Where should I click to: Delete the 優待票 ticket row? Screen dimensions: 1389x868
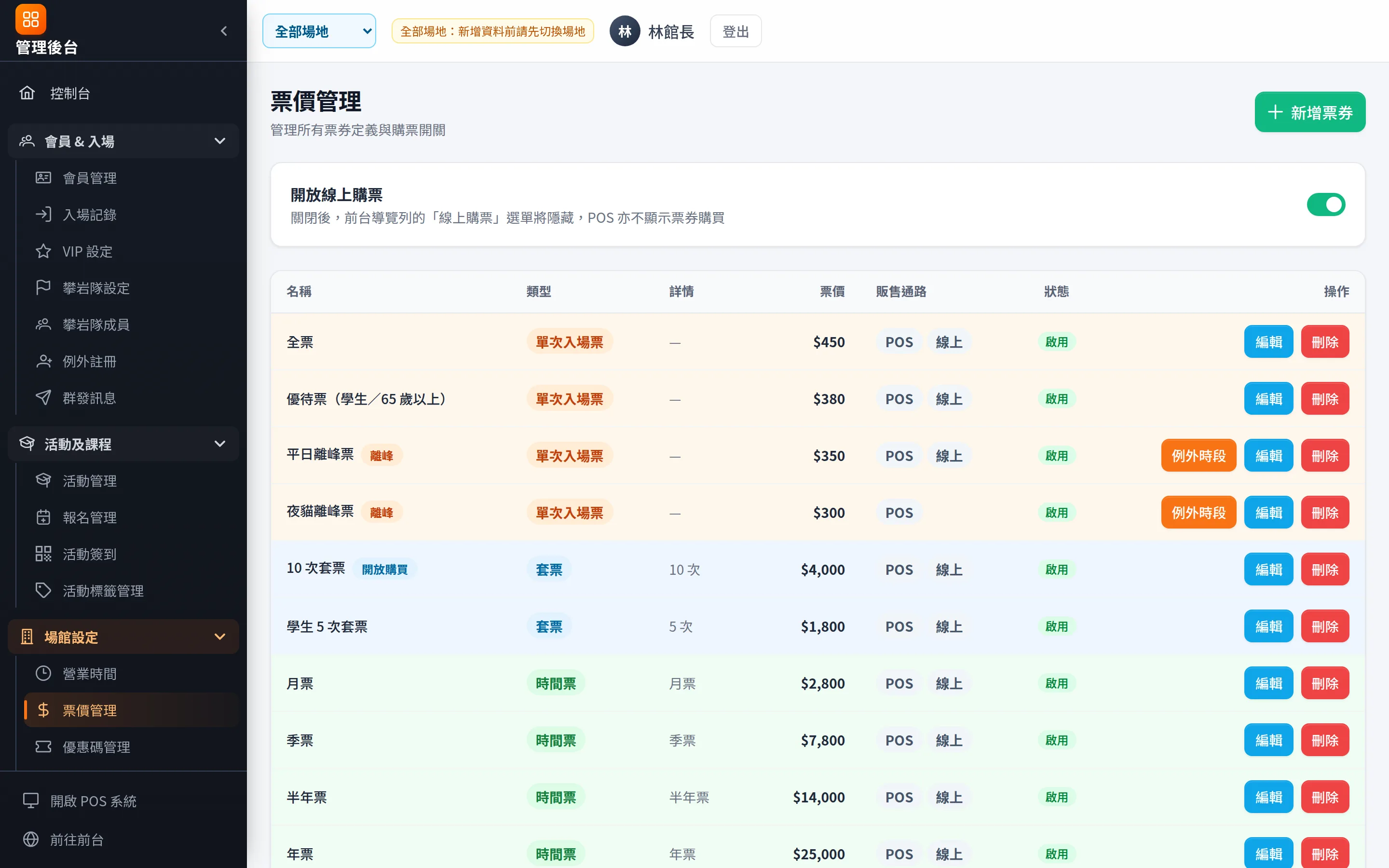click(x=1325, y=398)
